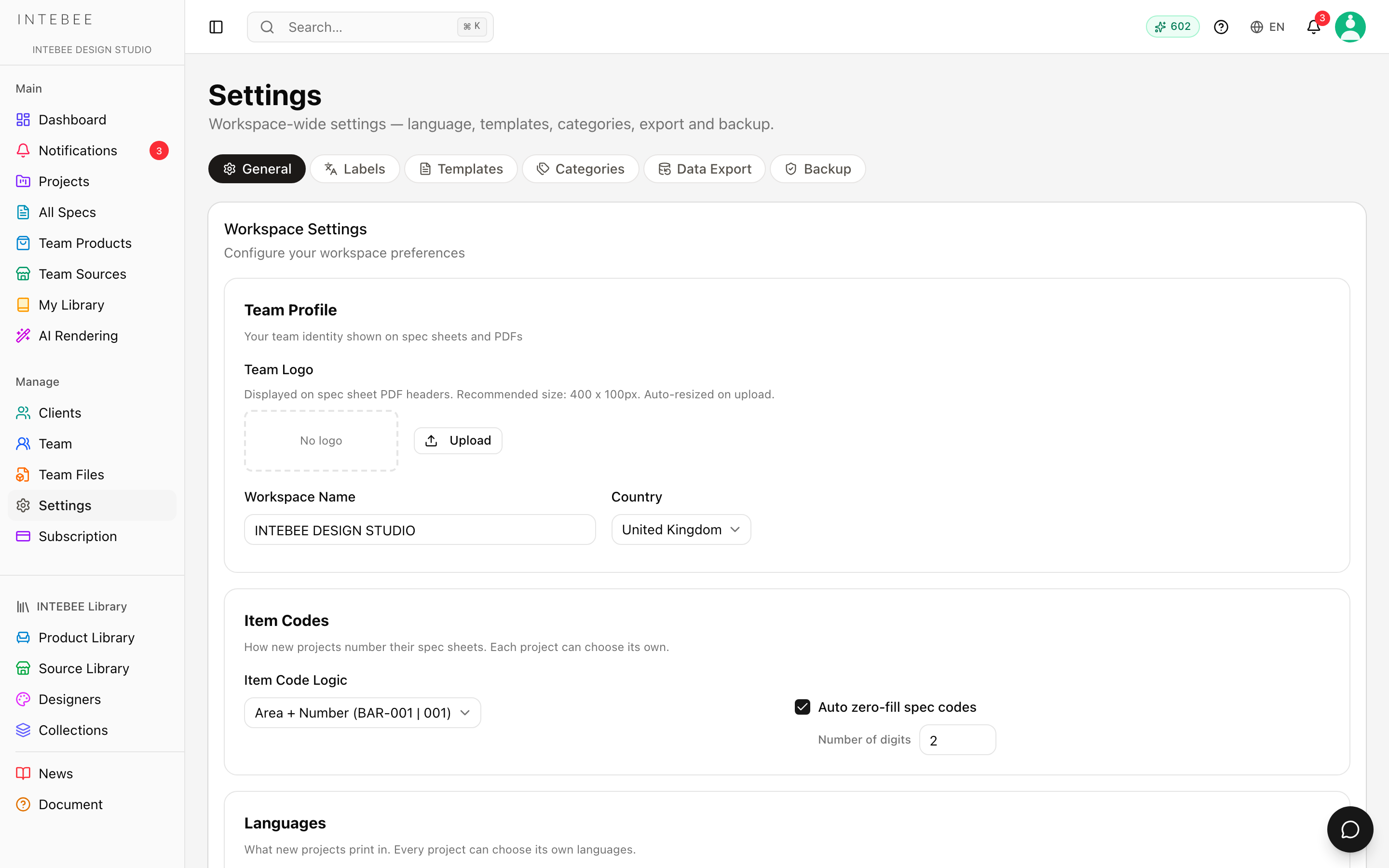Screen dimensions: 1389x868
Task: Click the Product Library sofa icon
Action: click(23, 638)
